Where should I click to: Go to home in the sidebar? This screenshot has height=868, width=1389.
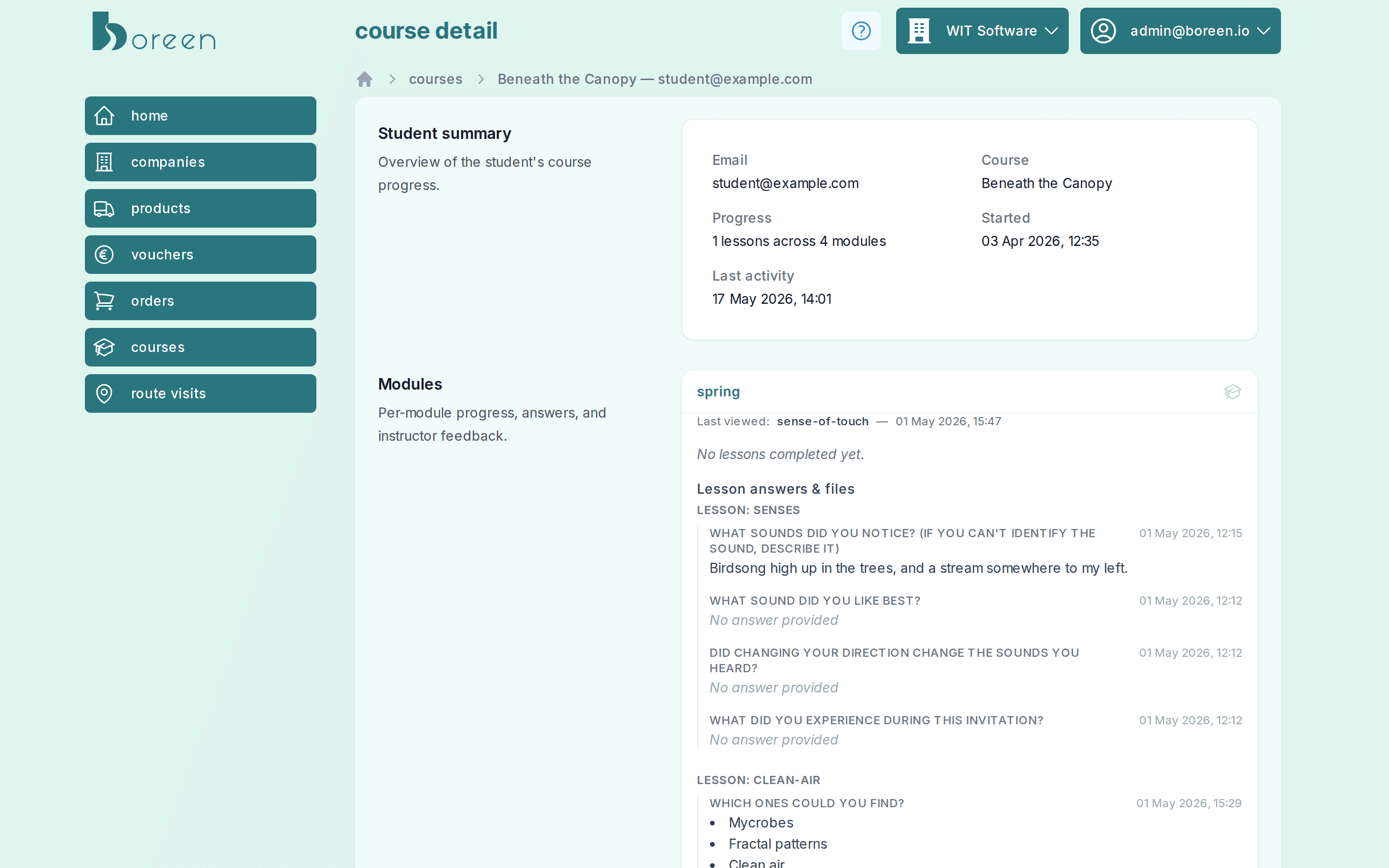[x=200, y=115]
